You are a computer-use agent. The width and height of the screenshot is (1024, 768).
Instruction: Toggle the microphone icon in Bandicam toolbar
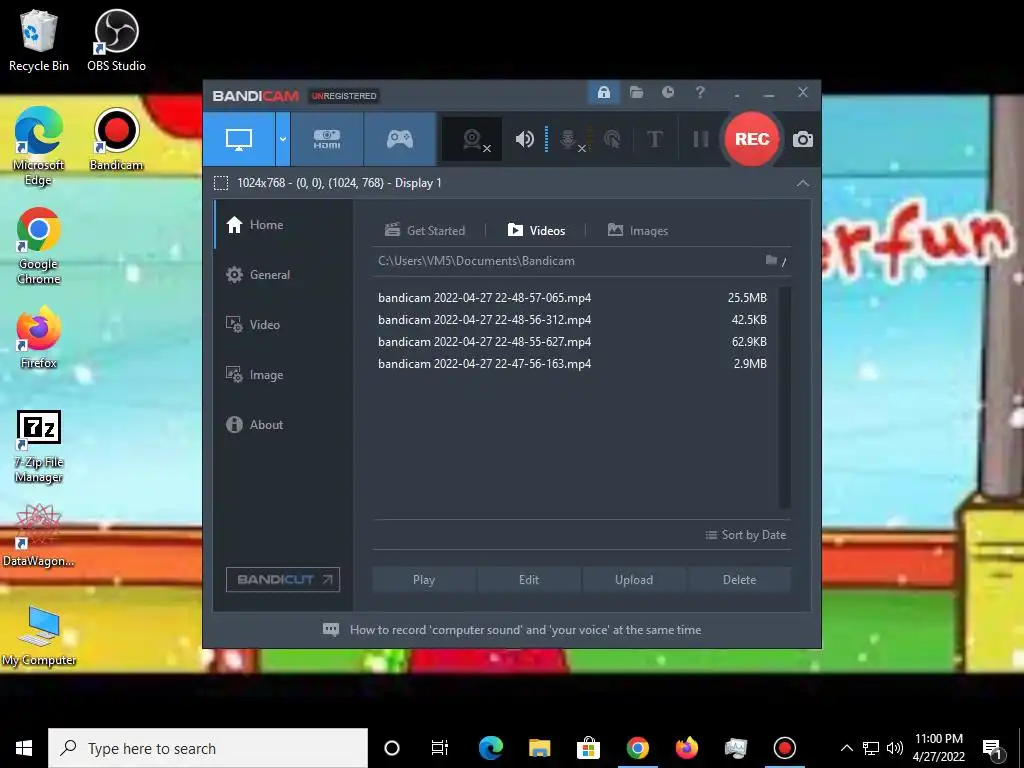click(x=569, y=139)
